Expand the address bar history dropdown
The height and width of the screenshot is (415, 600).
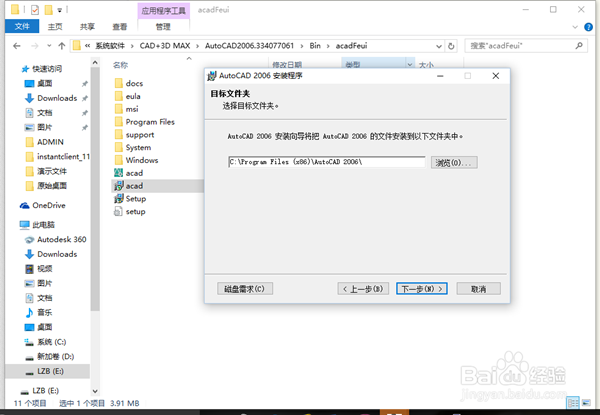[439, 46]
